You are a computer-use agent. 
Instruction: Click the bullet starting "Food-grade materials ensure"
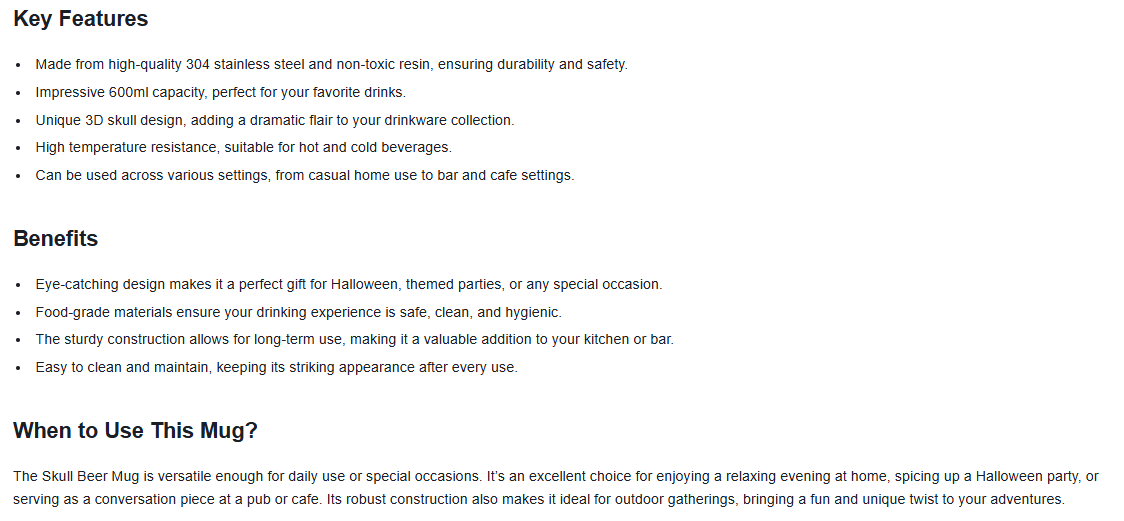(x=298, y=312)
